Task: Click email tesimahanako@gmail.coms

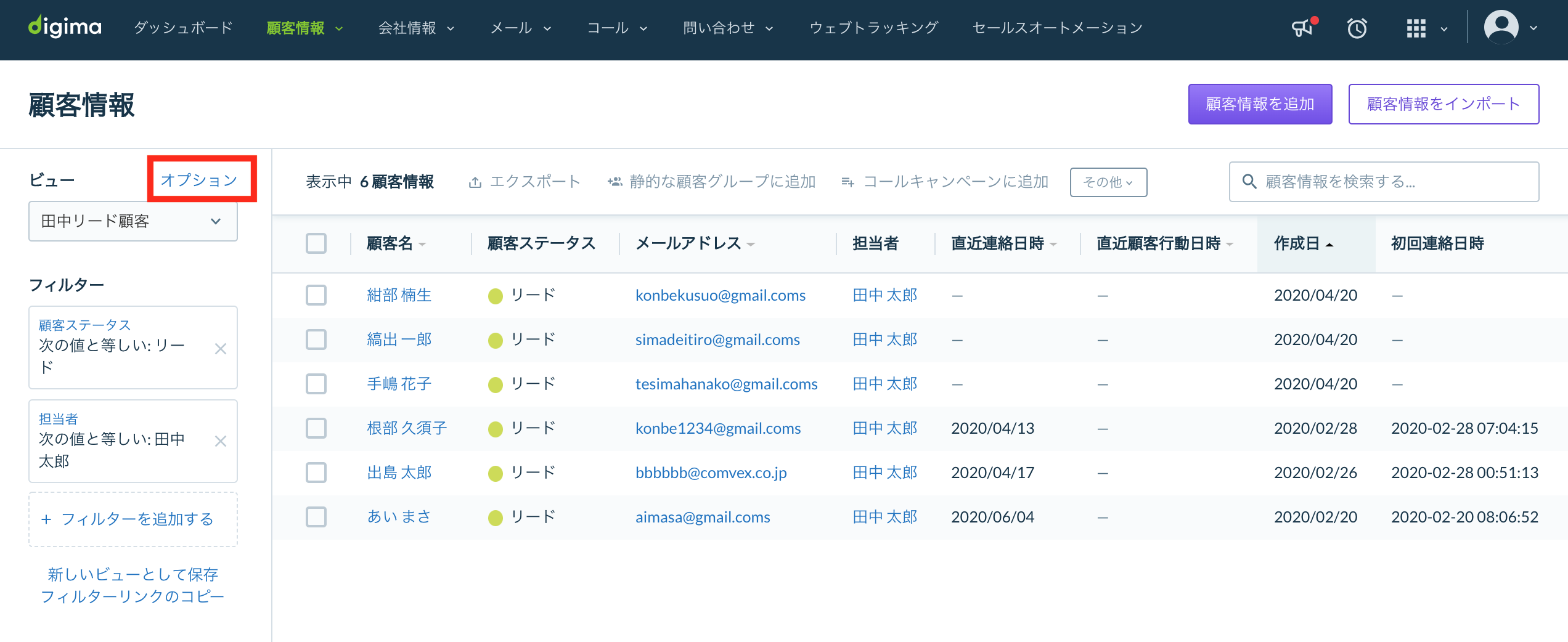Action: pyautogui.click(x=727, y=384)
